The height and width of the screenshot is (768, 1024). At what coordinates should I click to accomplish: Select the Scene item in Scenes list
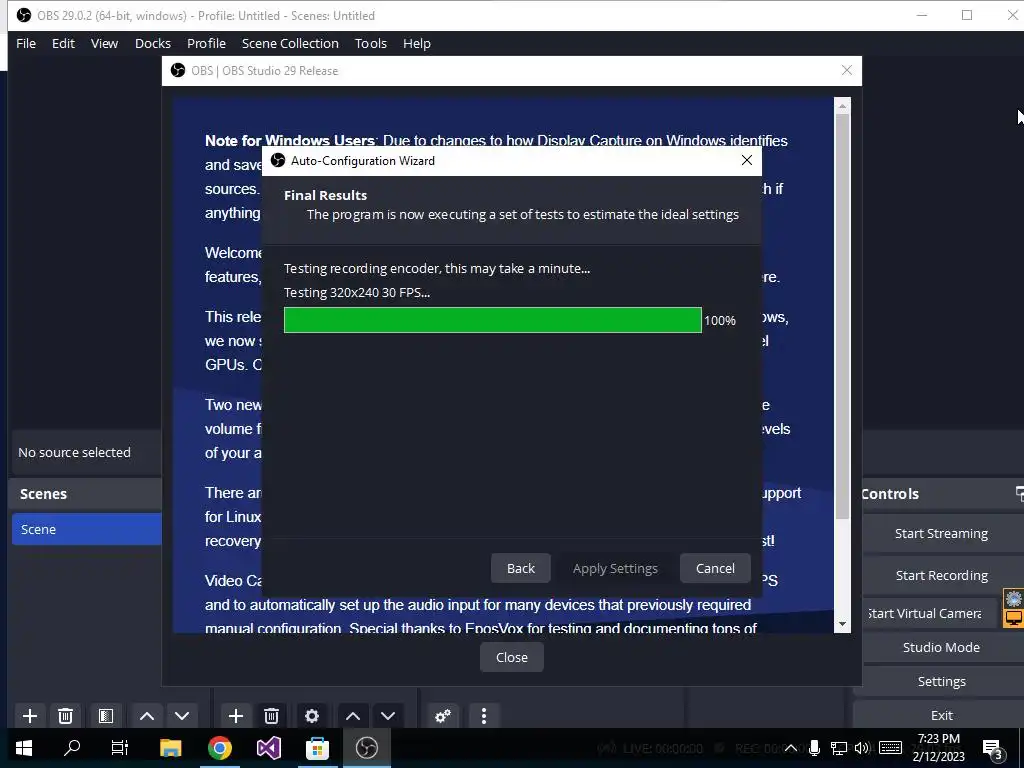[x=86, y=529]
